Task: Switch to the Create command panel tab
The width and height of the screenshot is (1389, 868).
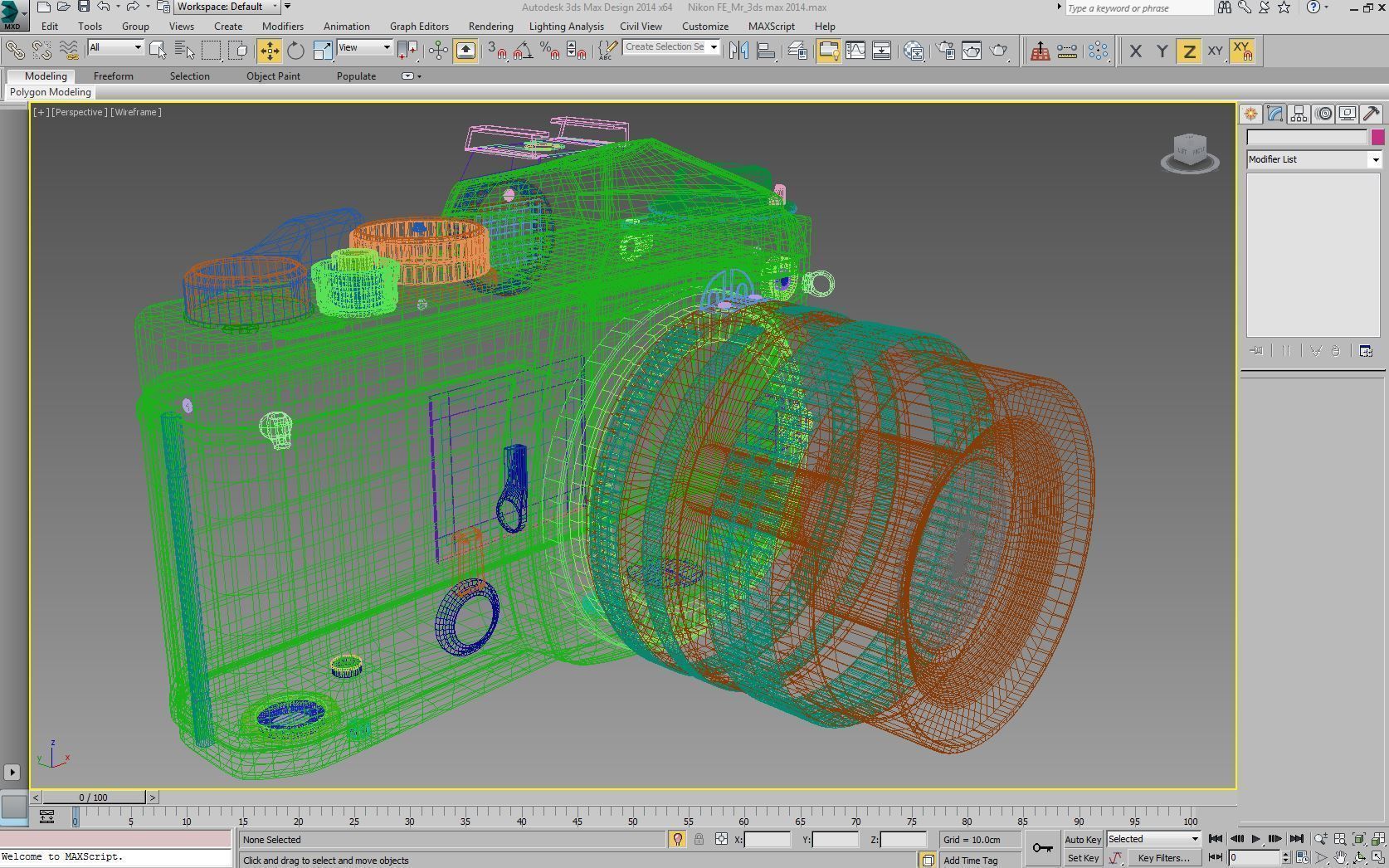Action: coord(1250,114)
